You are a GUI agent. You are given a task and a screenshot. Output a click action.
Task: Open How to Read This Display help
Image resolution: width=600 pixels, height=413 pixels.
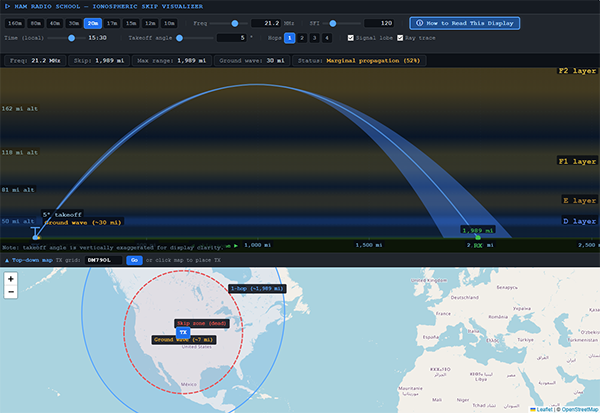point(465,23)
